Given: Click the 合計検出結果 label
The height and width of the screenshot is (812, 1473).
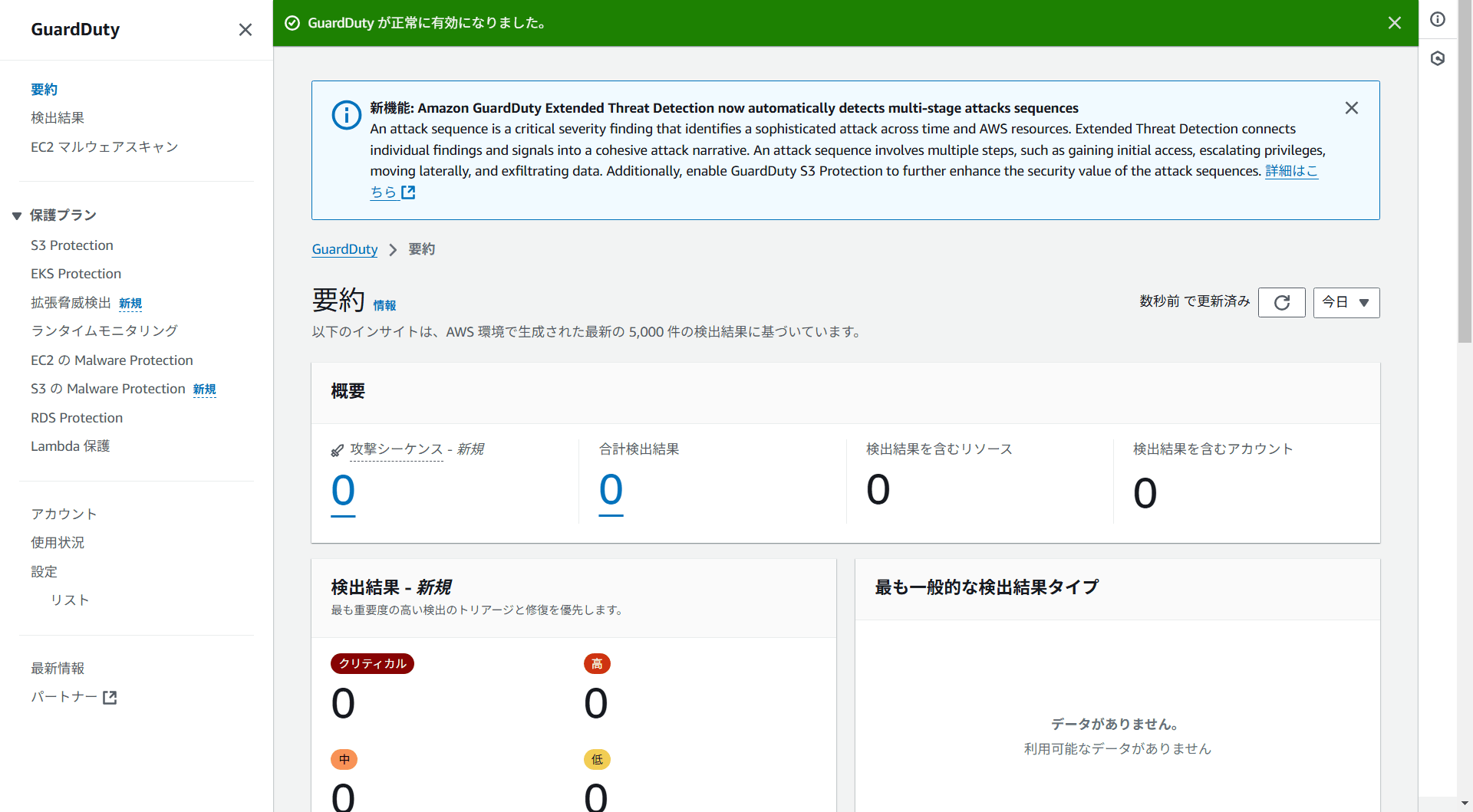Looking at the screenshot, I should [639, 449].
